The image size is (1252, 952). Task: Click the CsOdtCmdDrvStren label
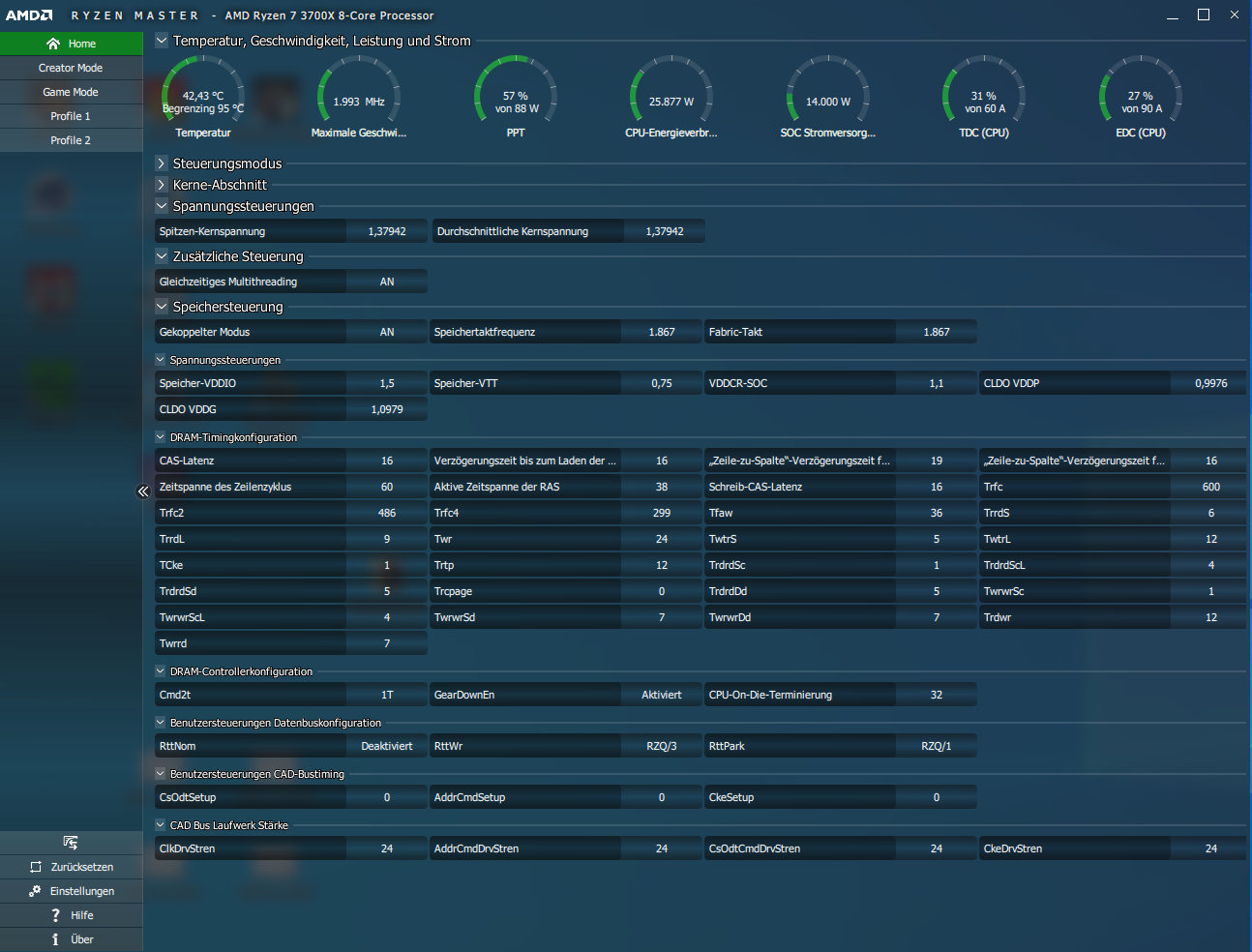click(755, 848)
